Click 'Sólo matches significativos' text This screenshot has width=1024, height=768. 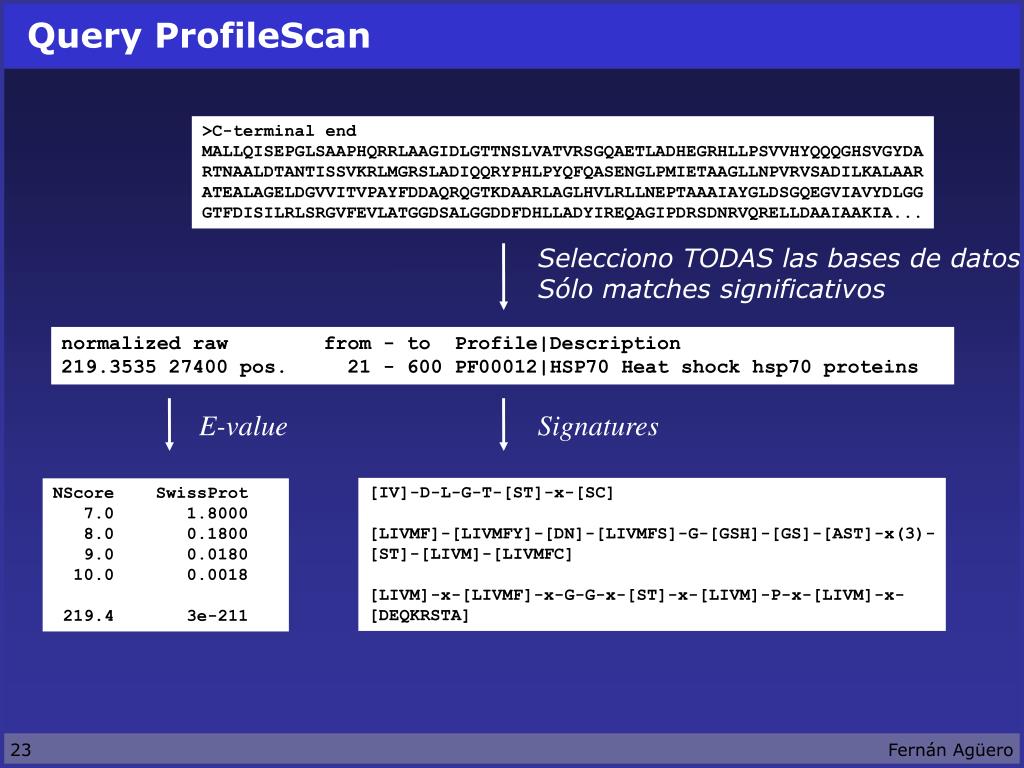tap(711, 289)
